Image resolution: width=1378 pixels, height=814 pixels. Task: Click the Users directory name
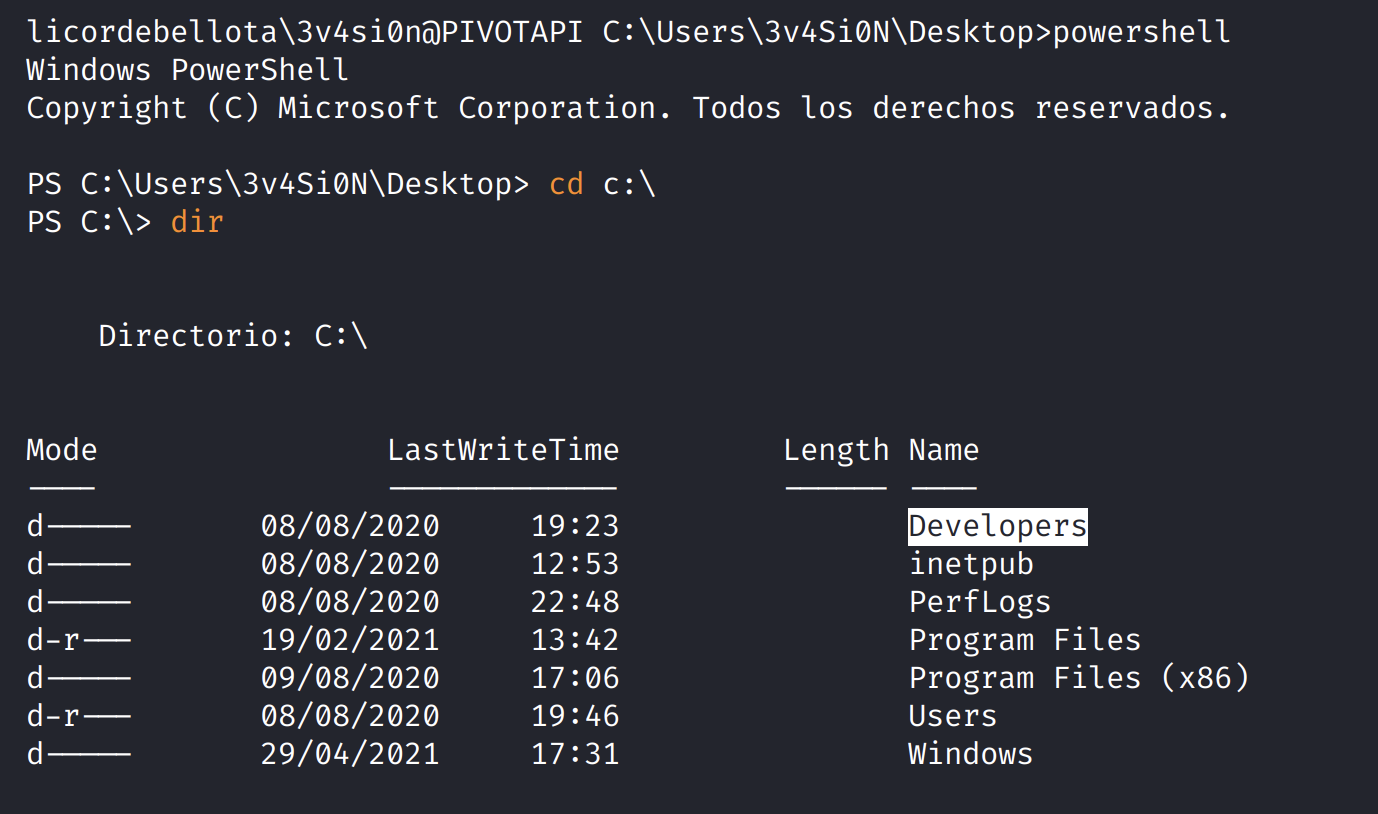[x=952, y=716]
